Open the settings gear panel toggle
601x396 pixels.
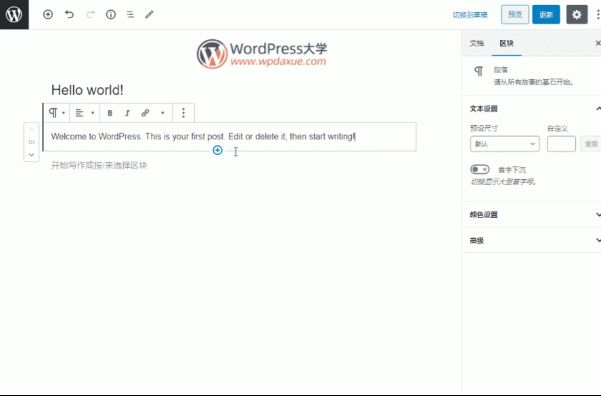click(576, 15)
